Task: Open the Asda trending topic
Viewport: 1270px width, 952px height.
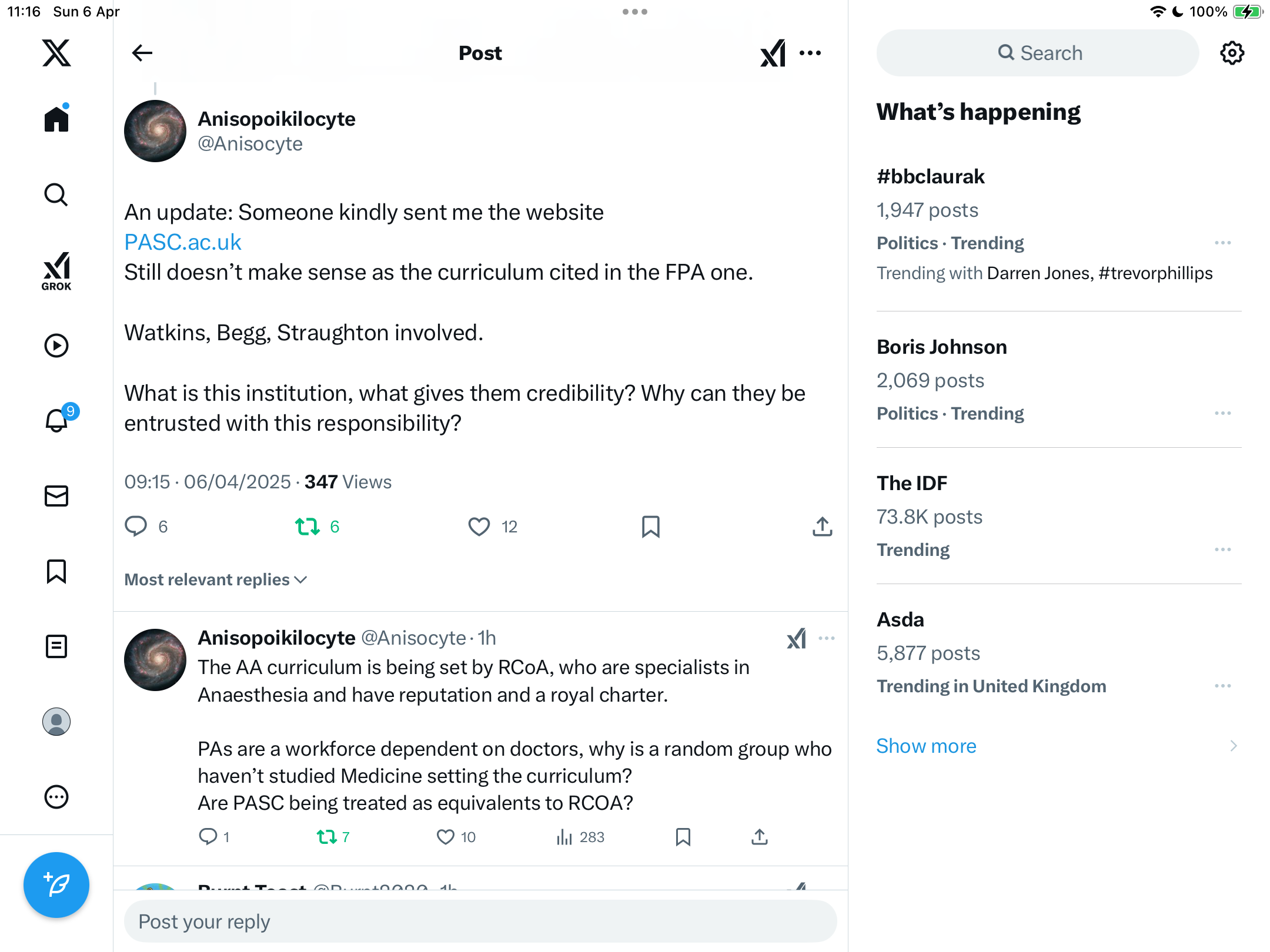Action: click(1059, 652)
